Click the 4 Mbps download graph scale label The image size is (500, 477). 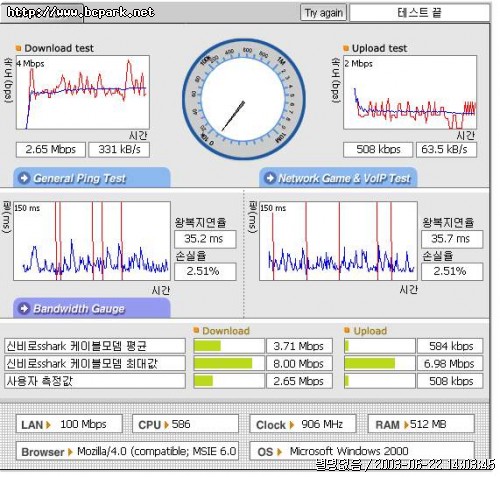click(x=31, y=64)
